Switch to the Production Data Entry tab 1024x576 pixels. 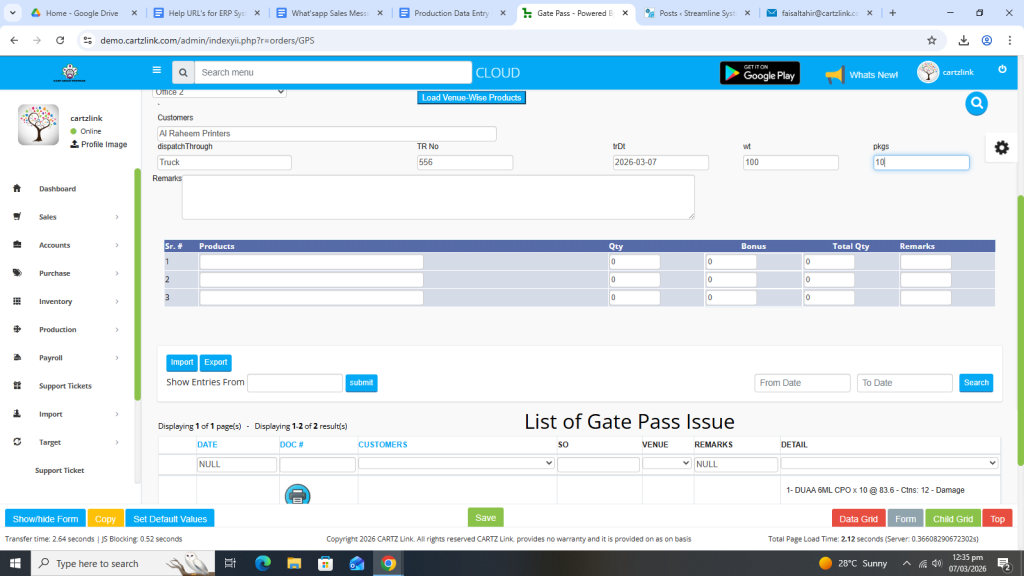point(453,13)
